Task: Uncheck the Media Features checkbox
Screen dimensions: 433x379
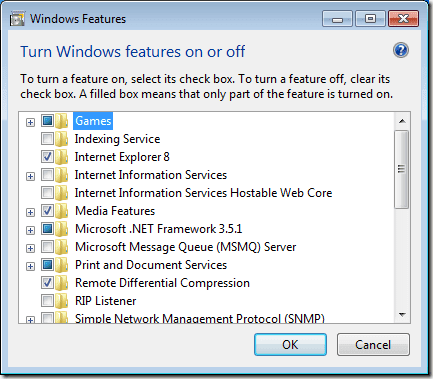Action: pyautogui.click(x=47, y=211)
